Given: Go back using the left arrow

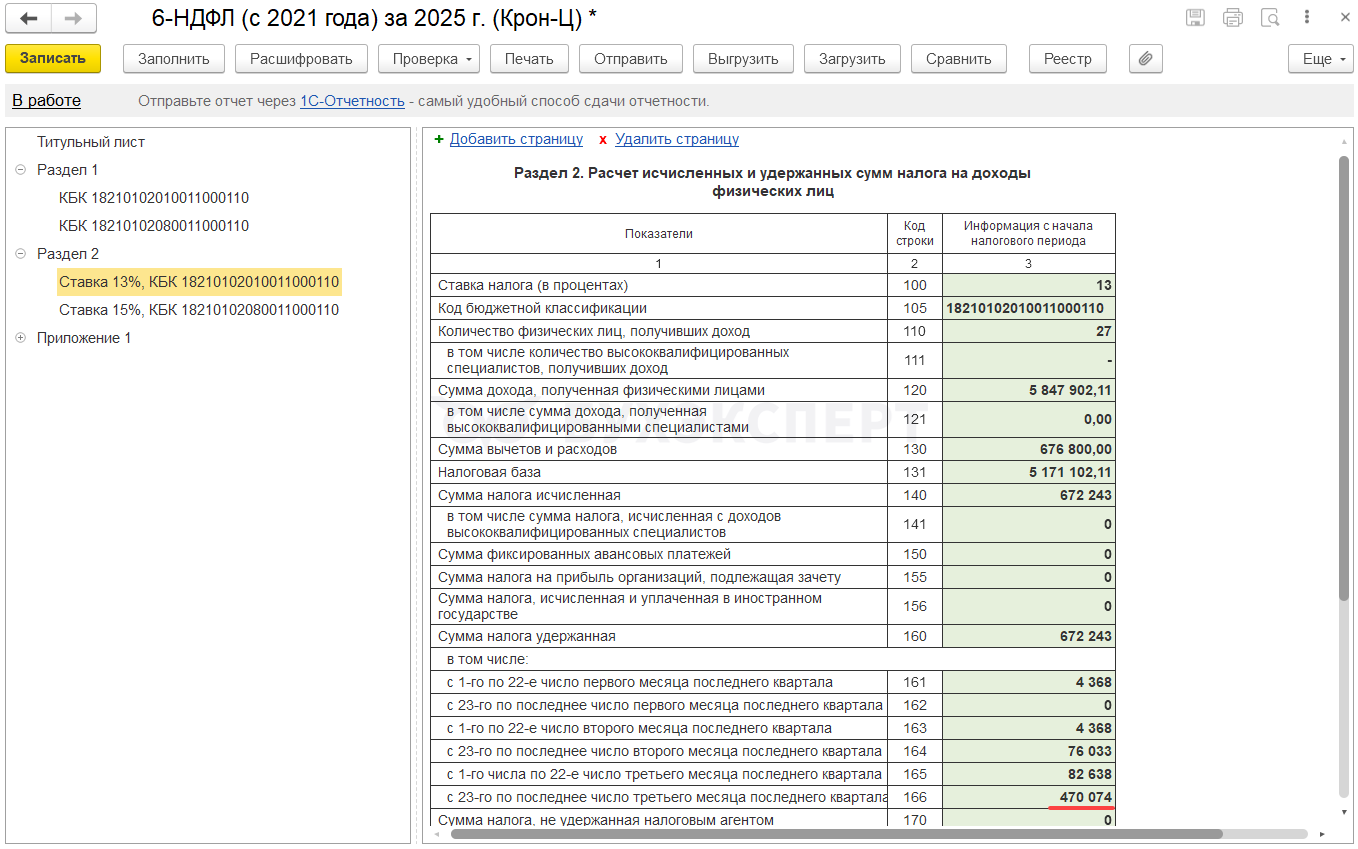Looking at the screenshot, I should pyautogui.click(x=29, y=18).
